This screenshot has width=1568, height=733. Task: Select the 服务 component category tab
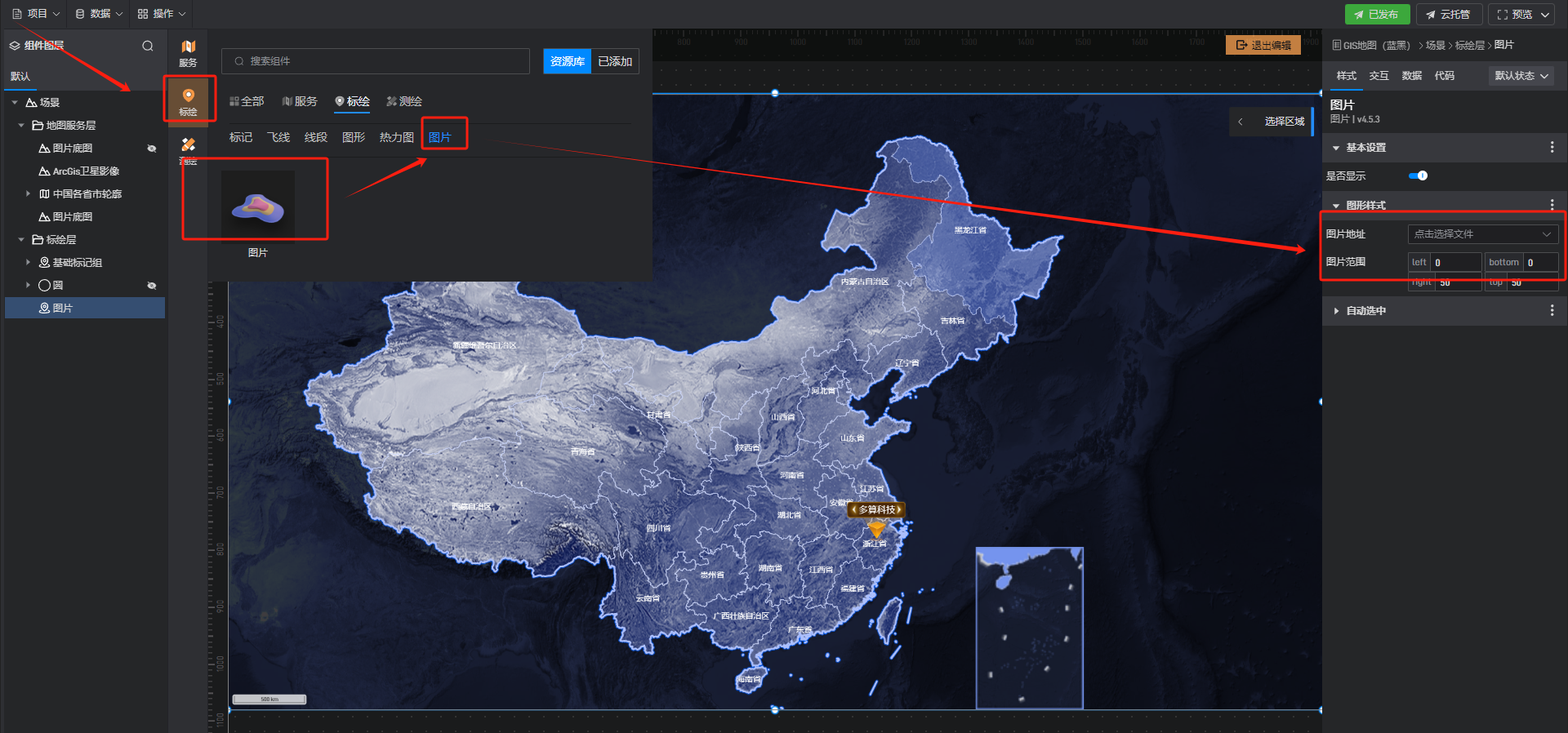coord(300,101)
